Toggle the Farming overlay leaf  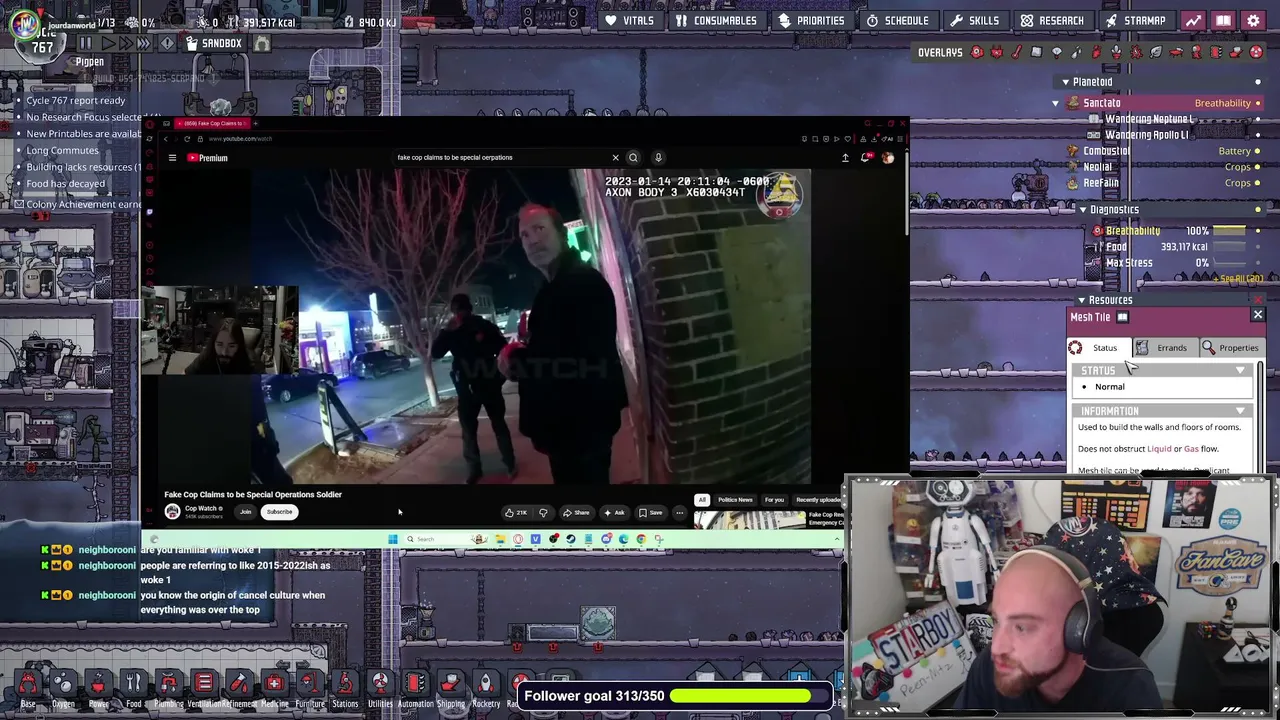point(1157,52)
